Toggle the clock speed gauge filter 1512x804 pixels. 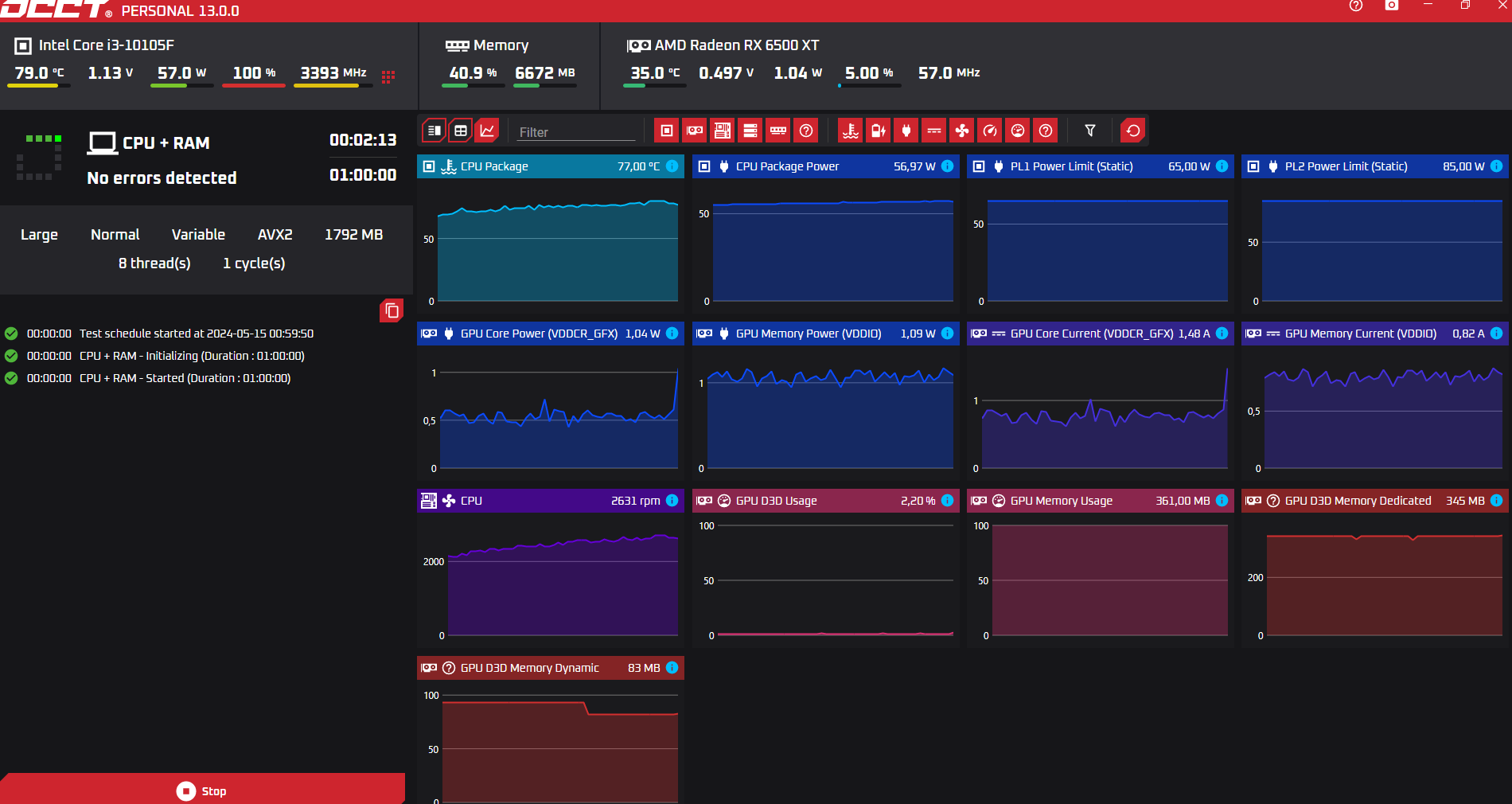990,131
